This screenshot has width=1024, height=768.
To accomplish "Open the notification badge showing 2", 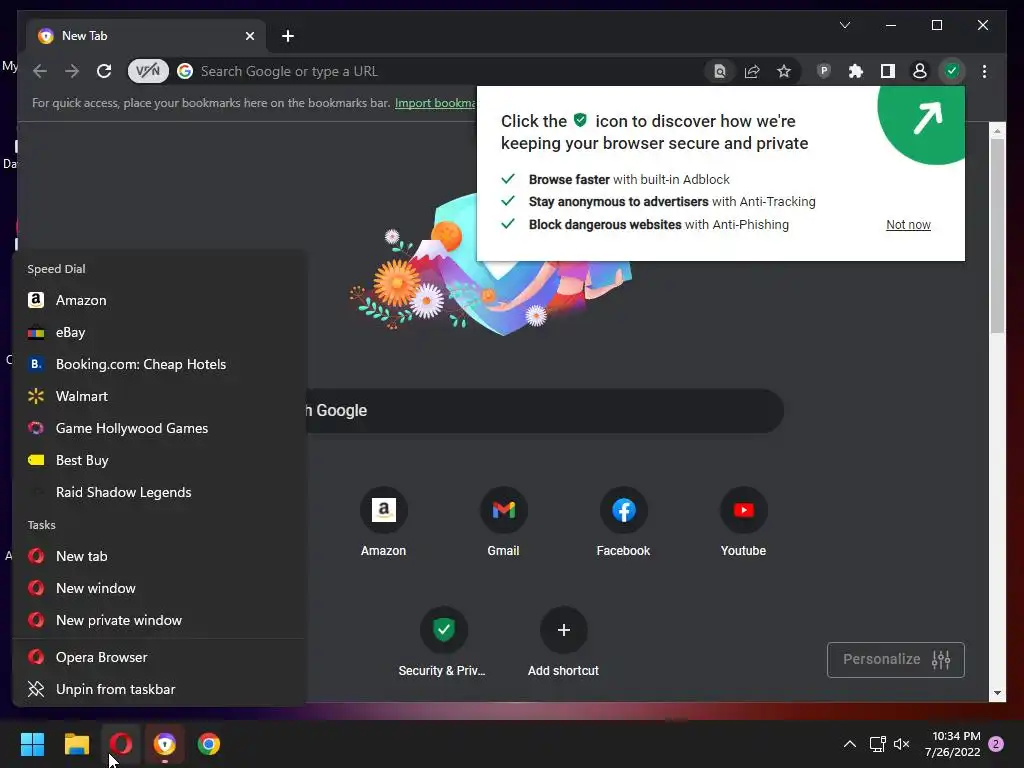I will [996, 744].
